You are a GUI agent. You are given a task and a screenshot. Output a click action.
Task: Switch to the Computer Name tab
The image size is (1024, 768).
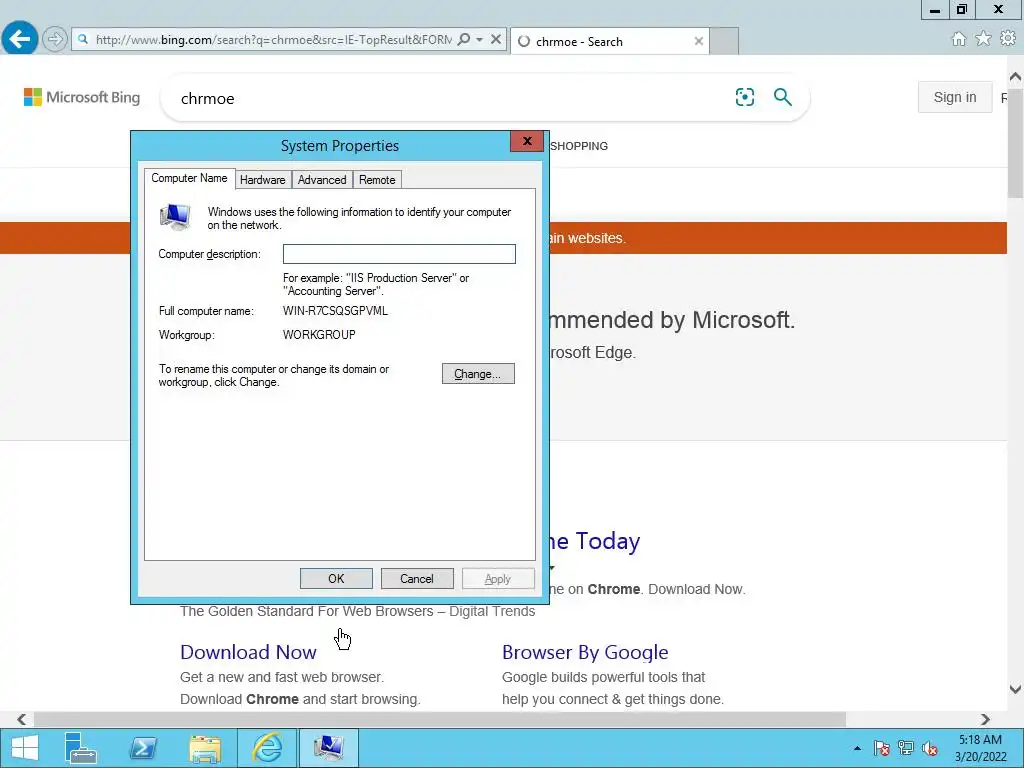click(189, 178)
